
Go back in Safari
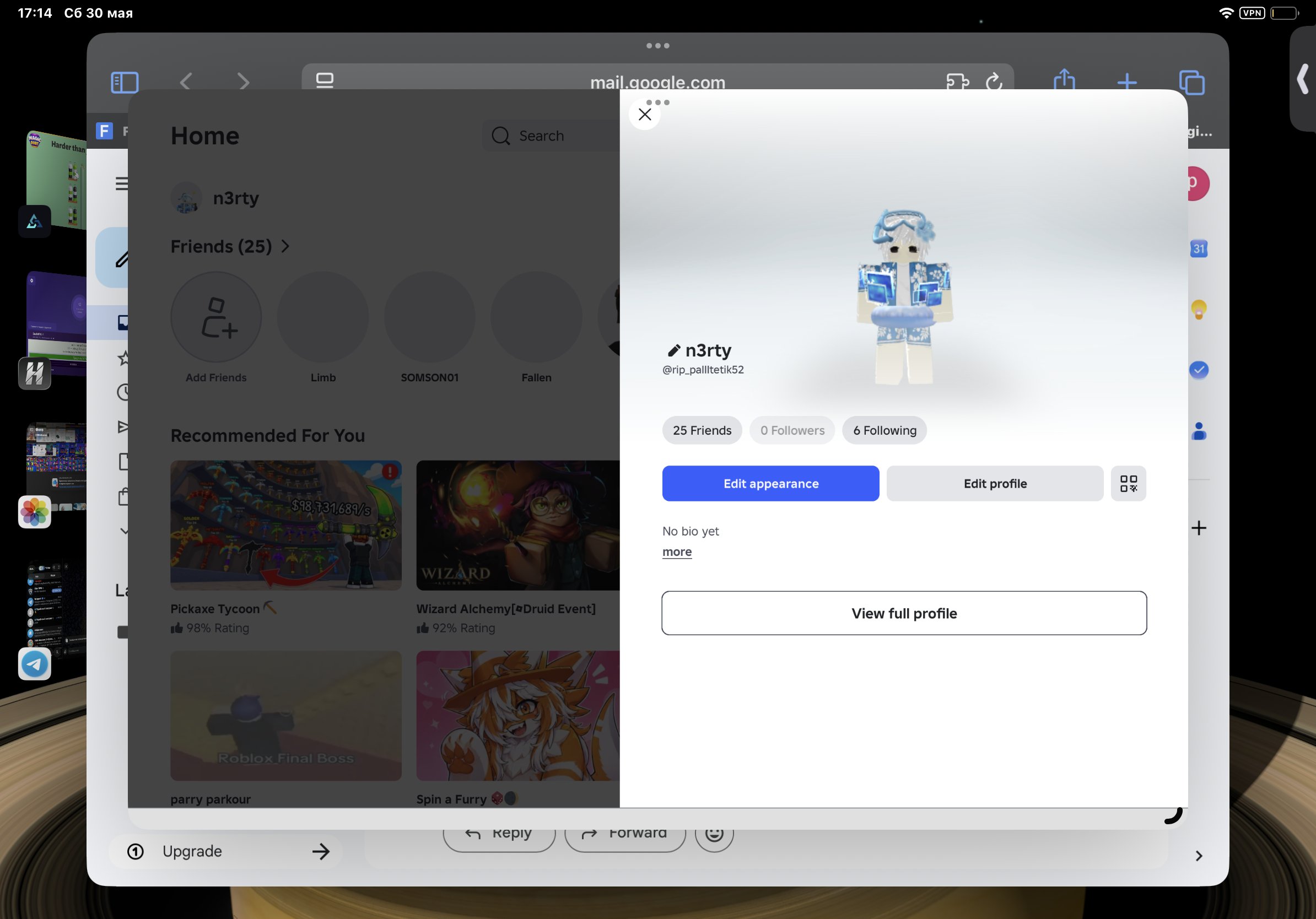coord(186,82)
